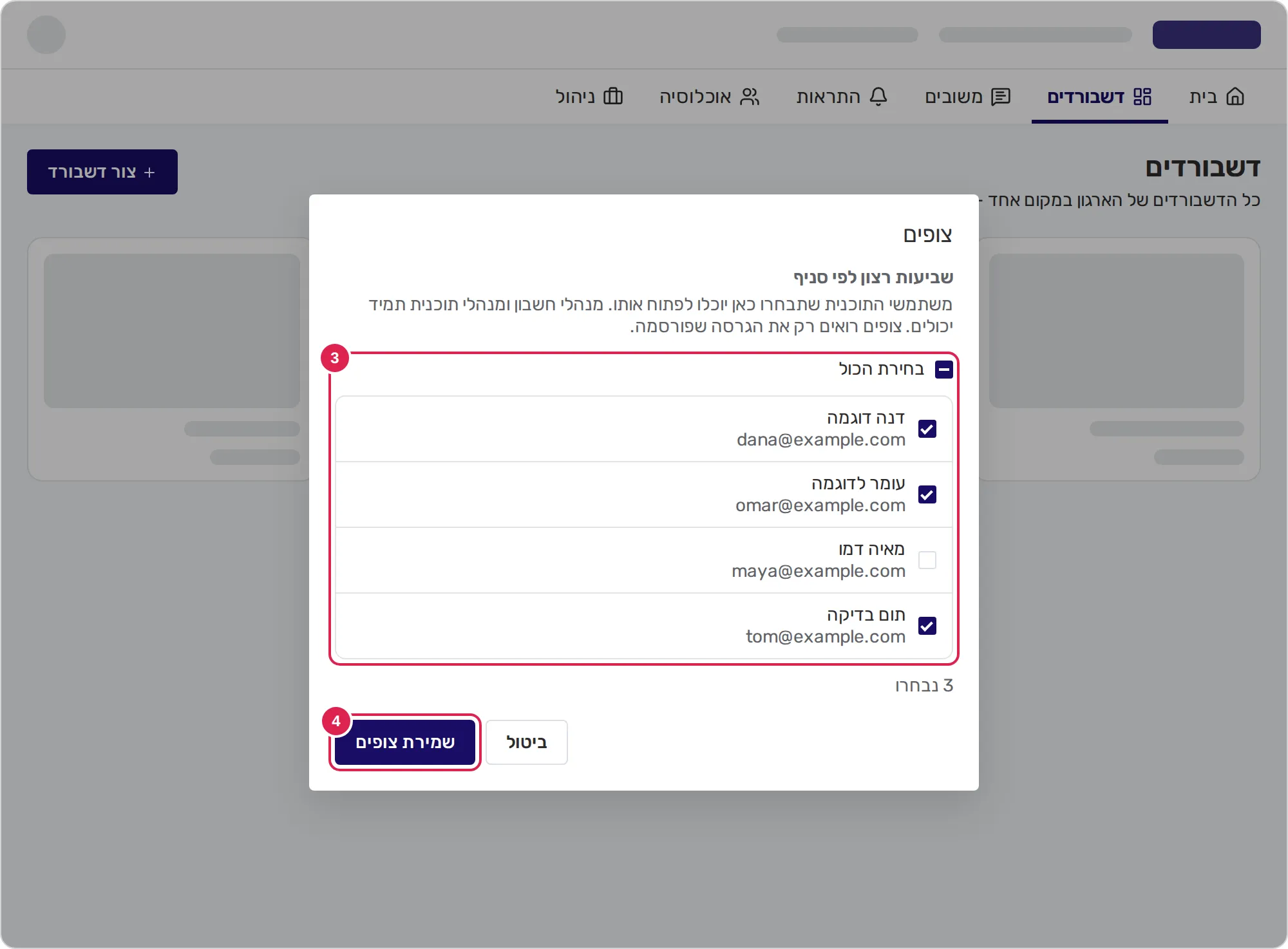The image size is (1288, 949).
Task: Click the home icon beside בית
Action: (x=1235, y=97)
